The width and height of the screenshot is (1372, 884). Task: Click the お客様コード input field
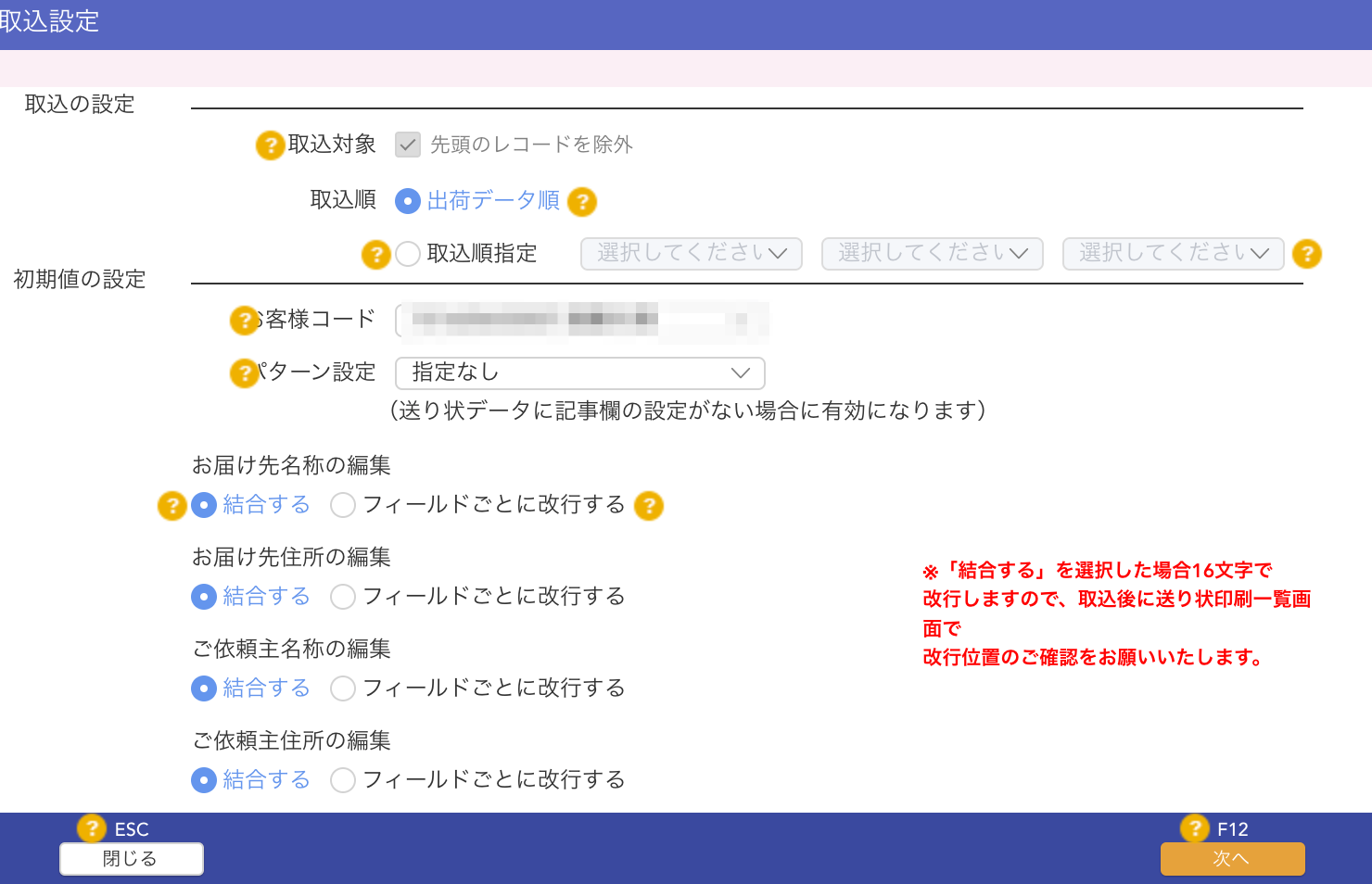click(581, 321)
